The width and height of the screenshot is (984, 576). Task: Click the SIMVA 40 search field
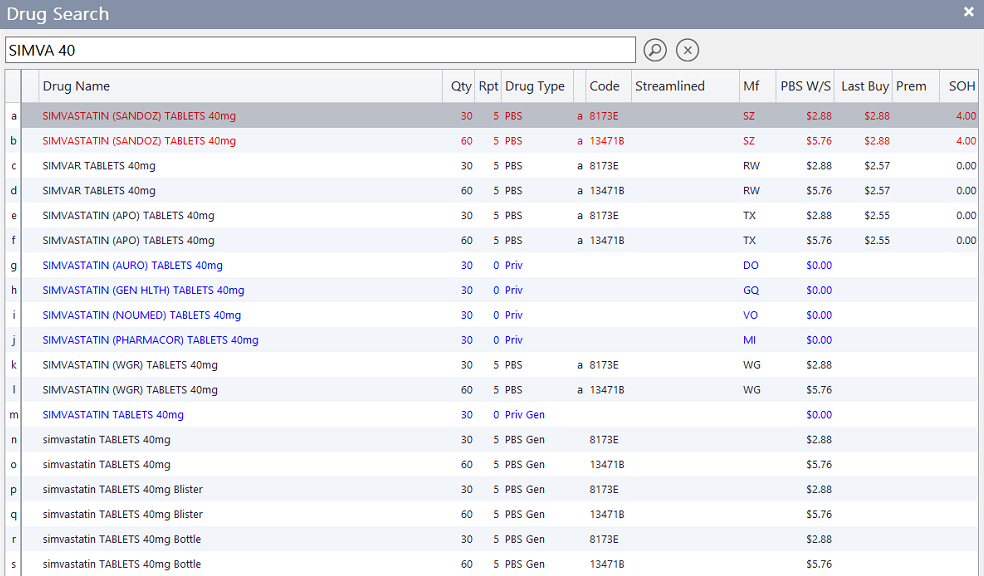point(320,50)
